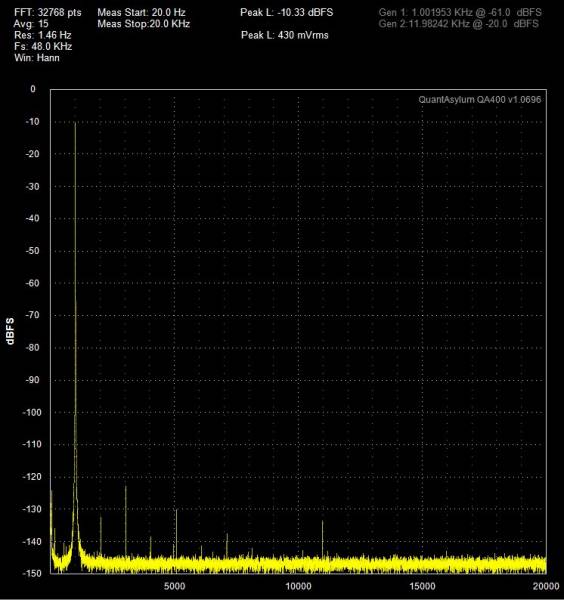Click the third harmonic spike near -123 dBFS

point(126,487)
